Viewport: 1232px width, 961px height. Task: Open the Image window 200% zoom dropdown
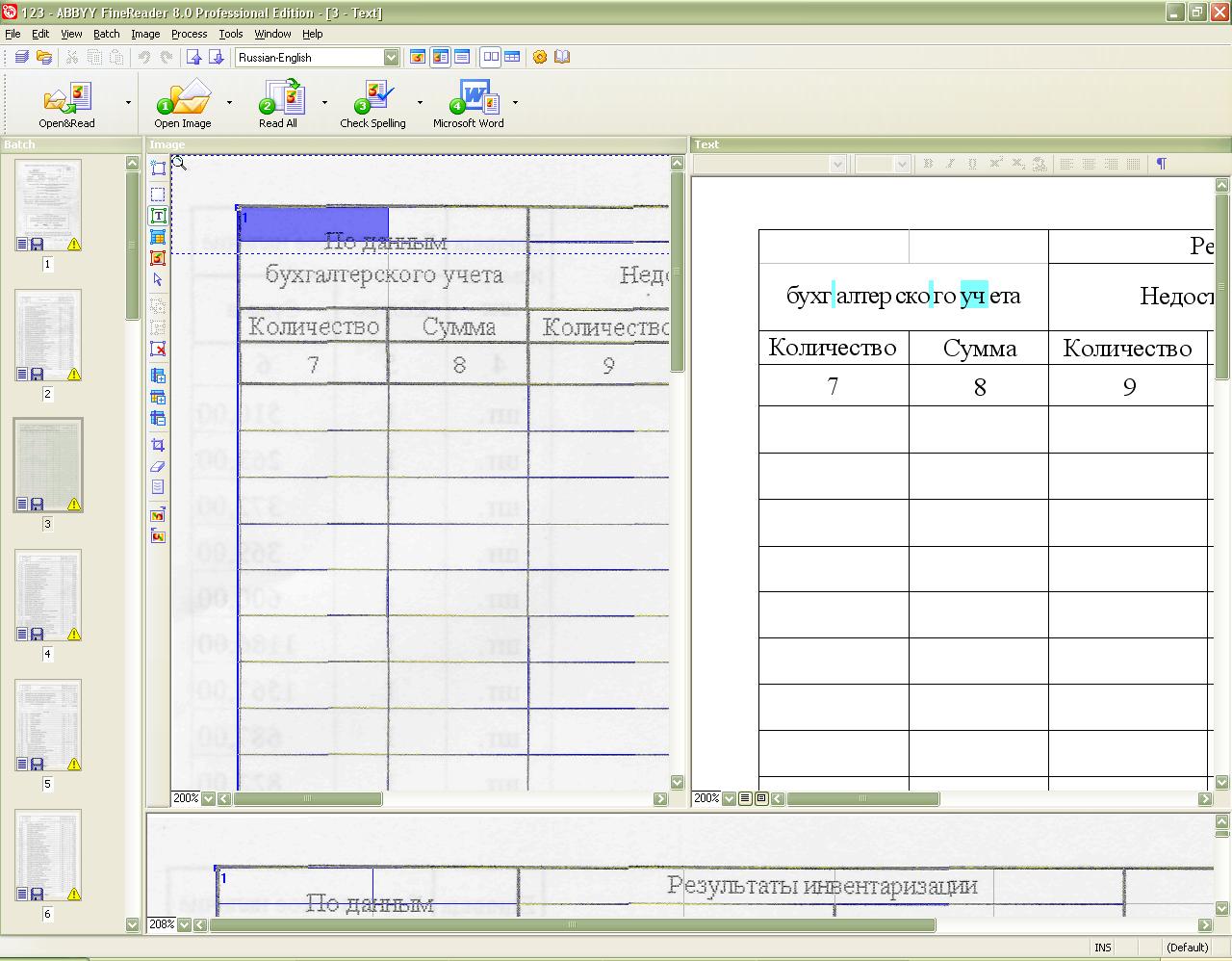207,798
